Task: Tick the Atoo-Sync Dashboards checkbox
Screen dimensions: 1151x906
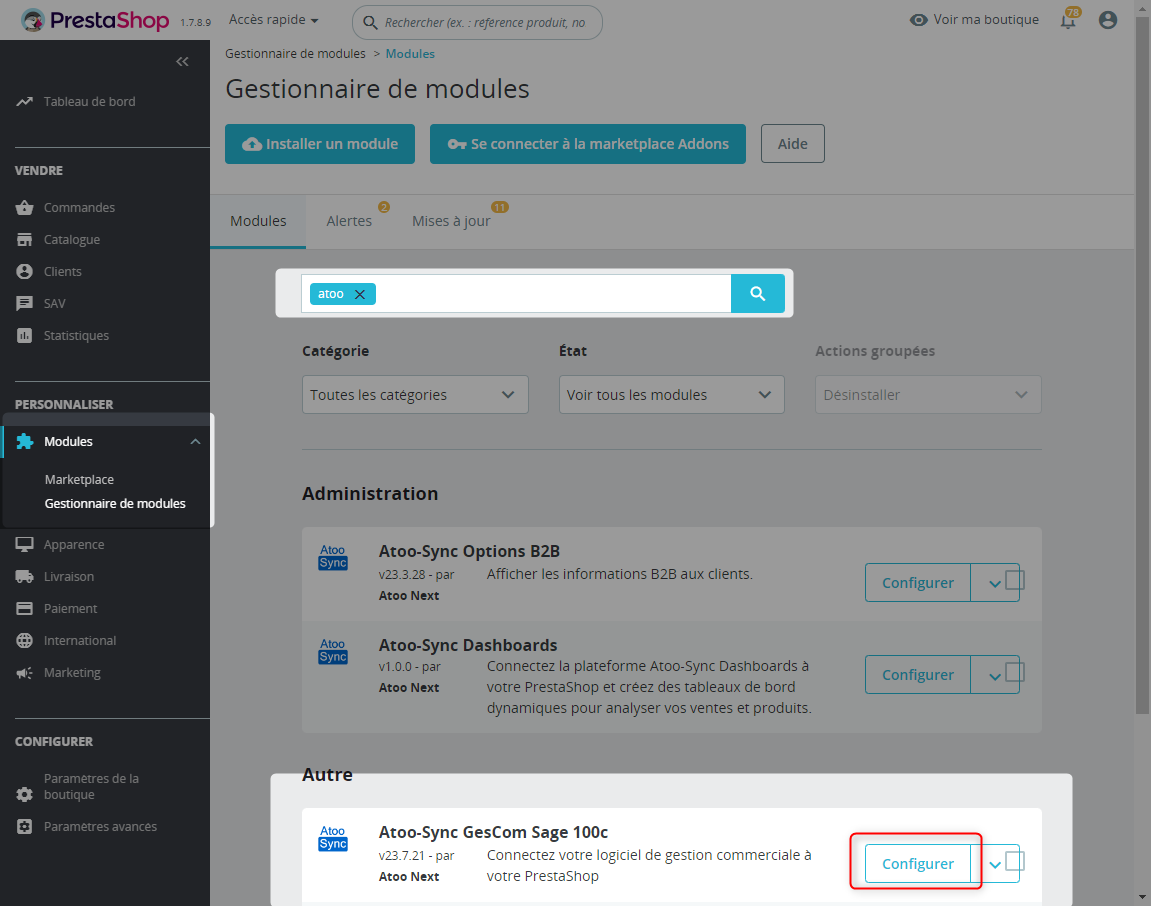Action: click(1014, 672)
